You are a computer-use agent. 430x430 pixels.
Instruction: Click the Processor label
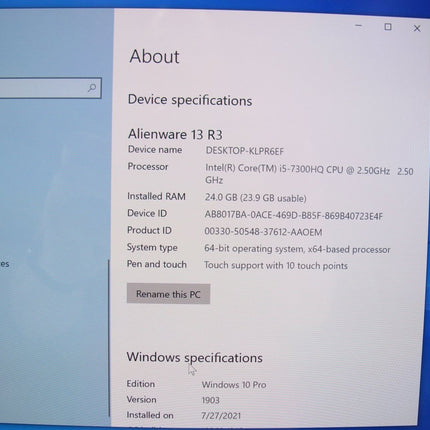pyautogui.click(x=148, y=166)
